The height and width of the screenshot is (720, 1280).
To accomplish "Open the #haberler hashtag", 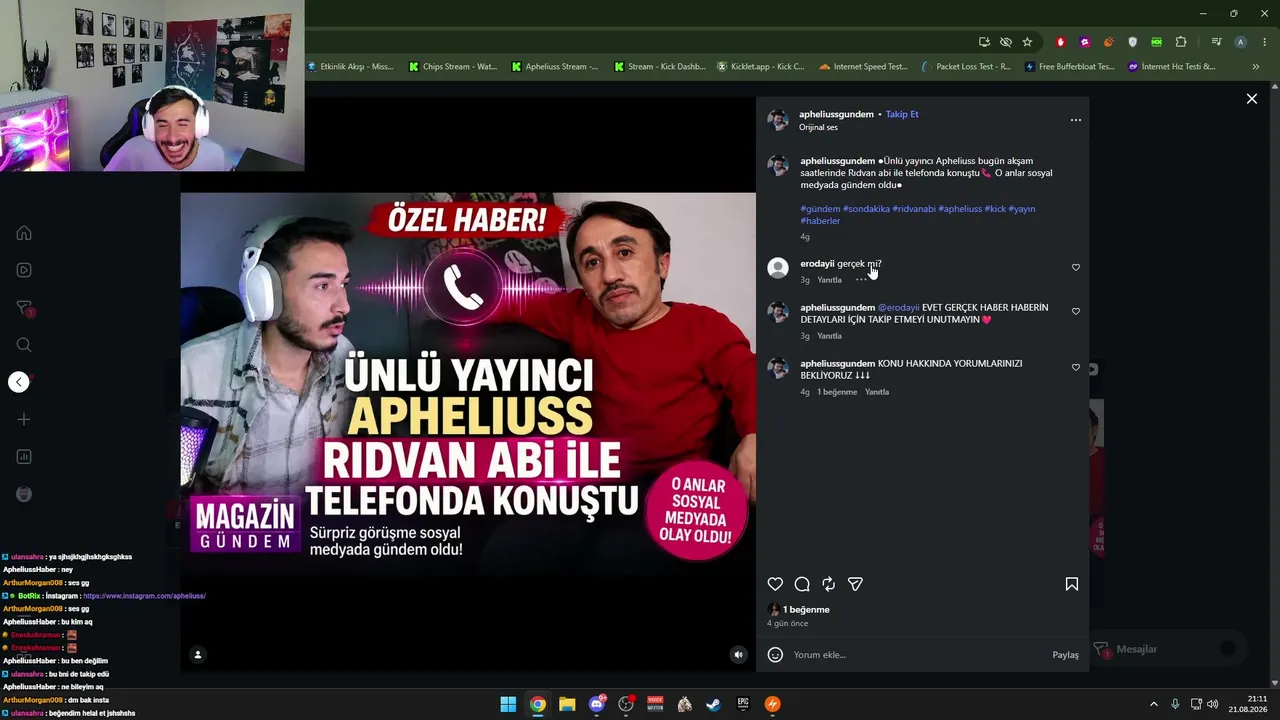I will click(820, 221).
